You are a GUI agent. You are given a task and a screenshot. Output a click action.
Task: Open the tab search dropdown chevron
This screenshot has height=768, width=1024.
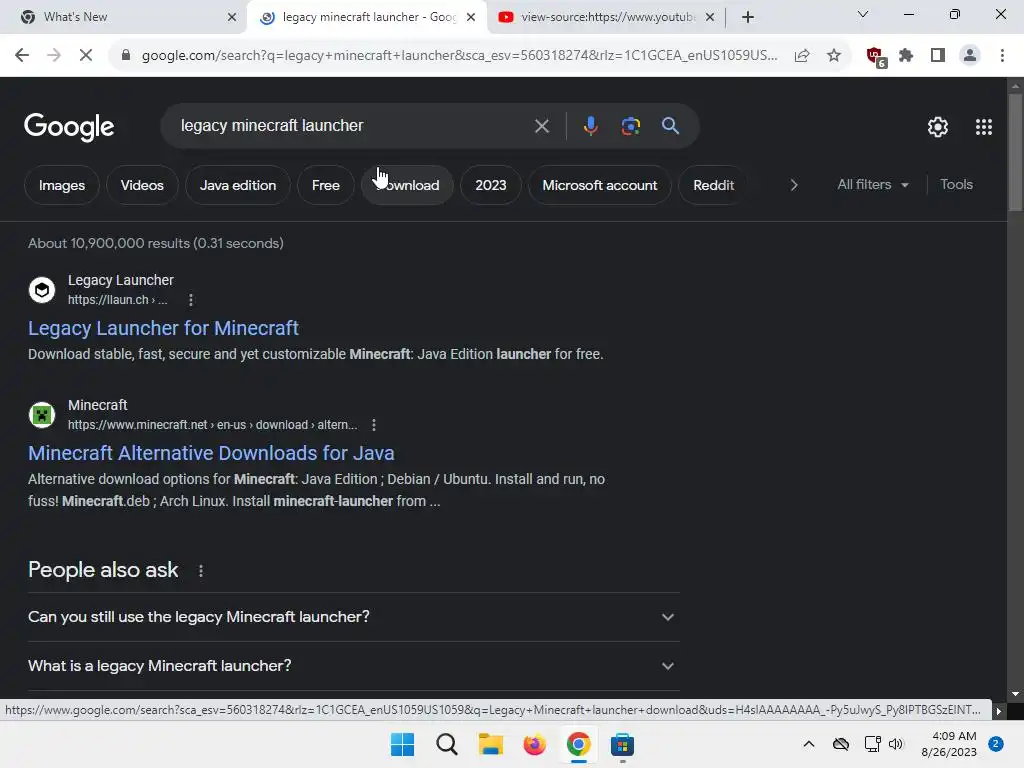pos(863,14)
